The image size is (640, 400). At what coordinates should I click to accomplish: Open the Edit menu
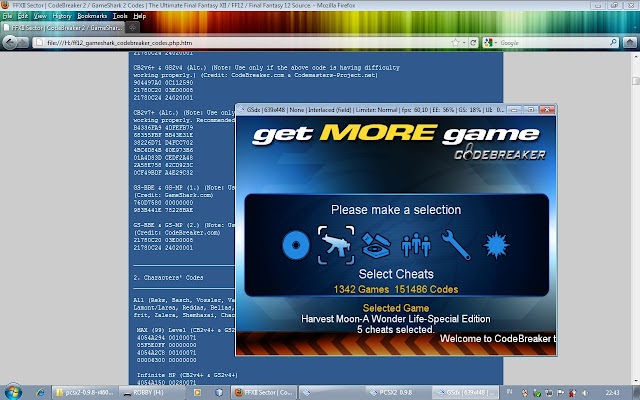point(23,16)
